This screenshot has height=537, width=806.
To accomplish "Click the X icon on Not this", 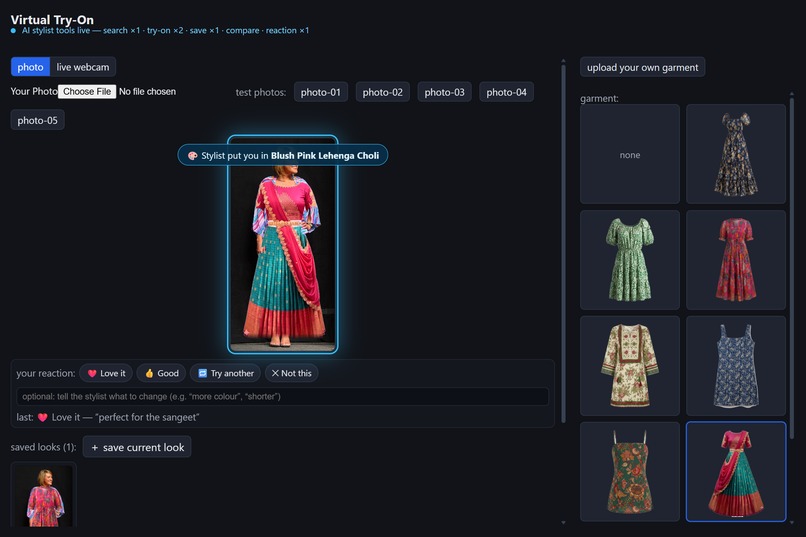I will tap(275, 373).
